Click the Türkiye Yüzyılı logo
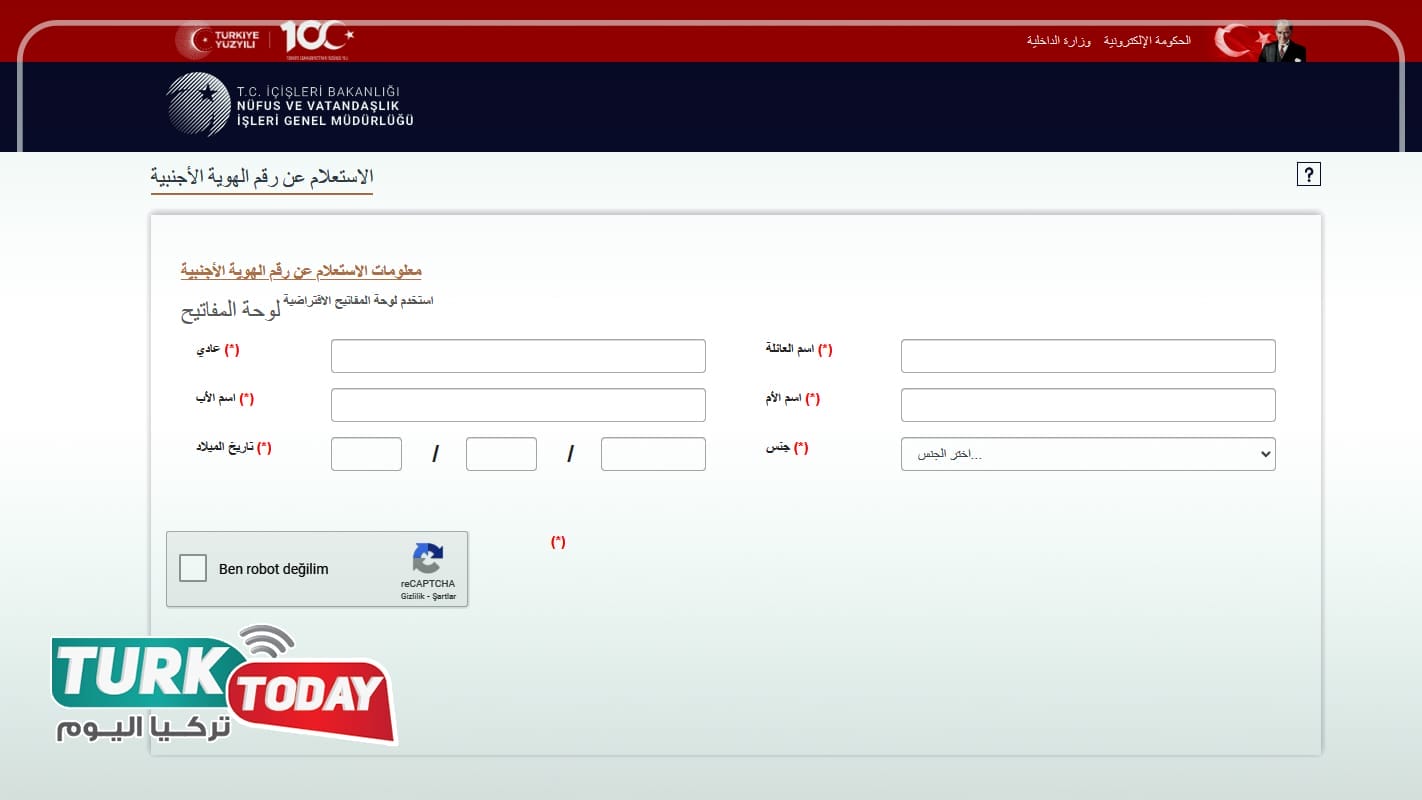Image resolution: width=1422 pixels, height=800 pixels. [218, 40]
